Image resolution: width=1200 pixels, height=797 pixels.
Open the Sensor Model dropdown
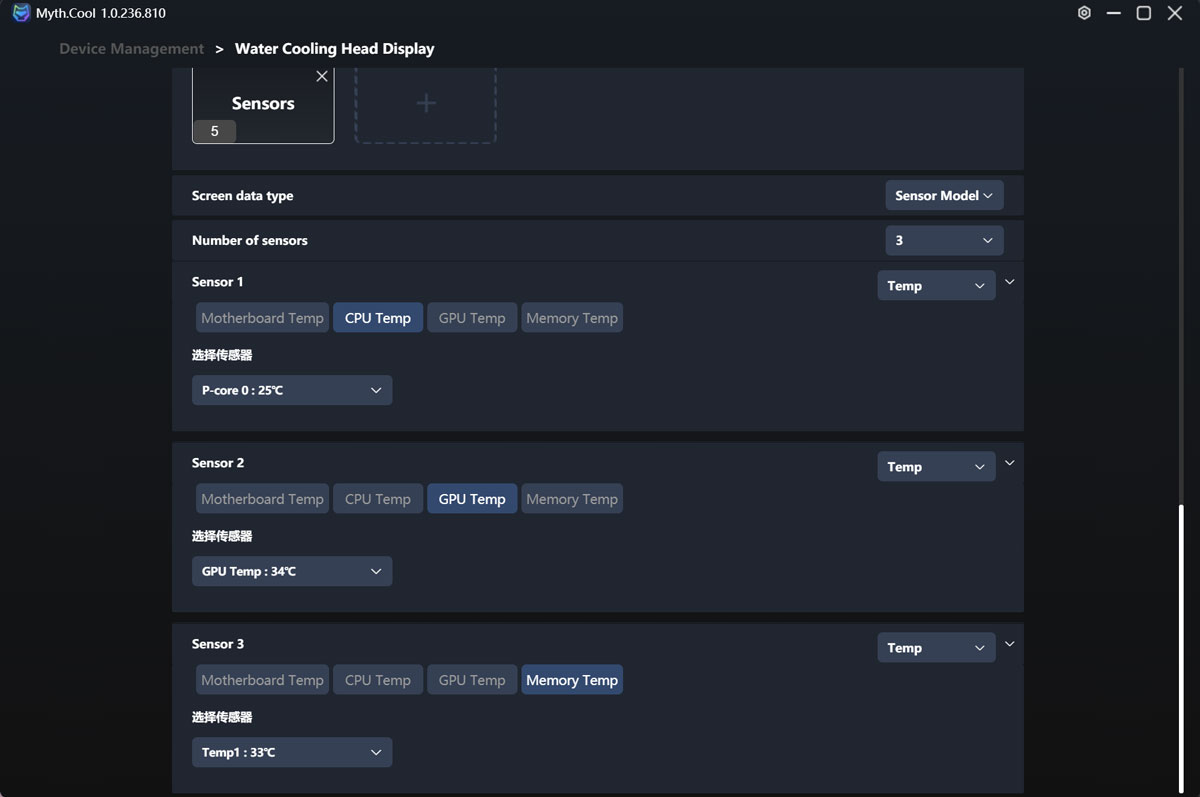(x=943, y=196)
